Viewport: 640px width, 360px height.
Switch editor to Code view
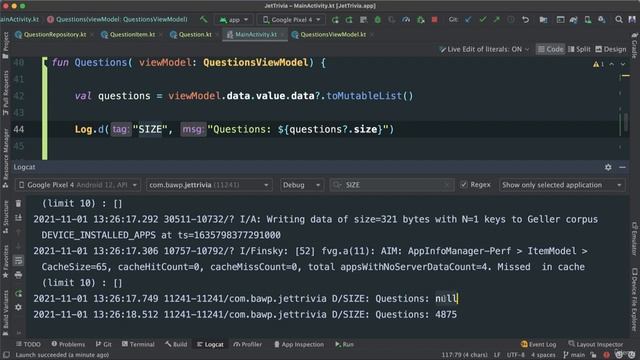tap(550, 49)
